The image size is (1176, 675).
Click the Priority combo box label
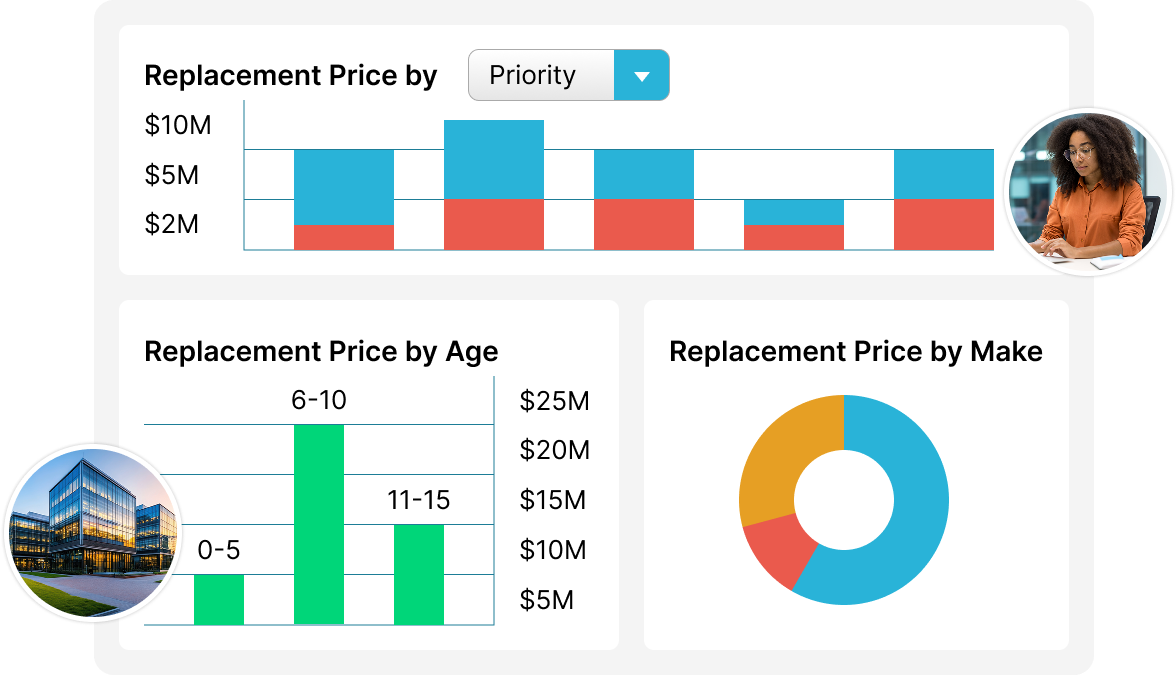pos(533,76)
